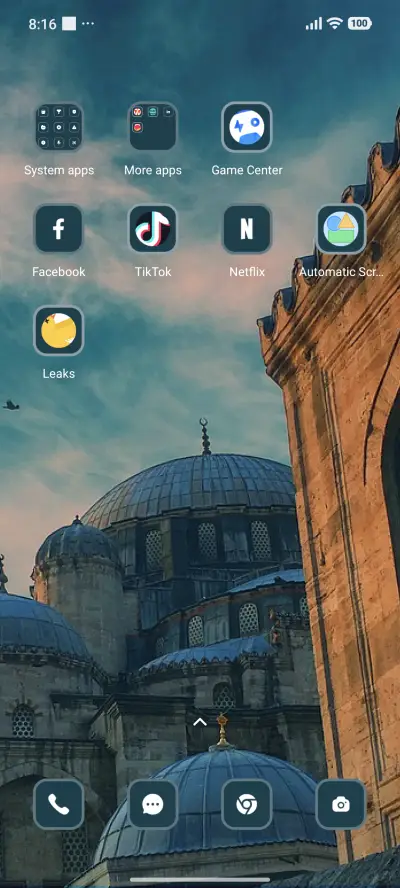This screenshot has height=888, width=400.
Task: Tap the System apps label
Action: coord(59,170)
